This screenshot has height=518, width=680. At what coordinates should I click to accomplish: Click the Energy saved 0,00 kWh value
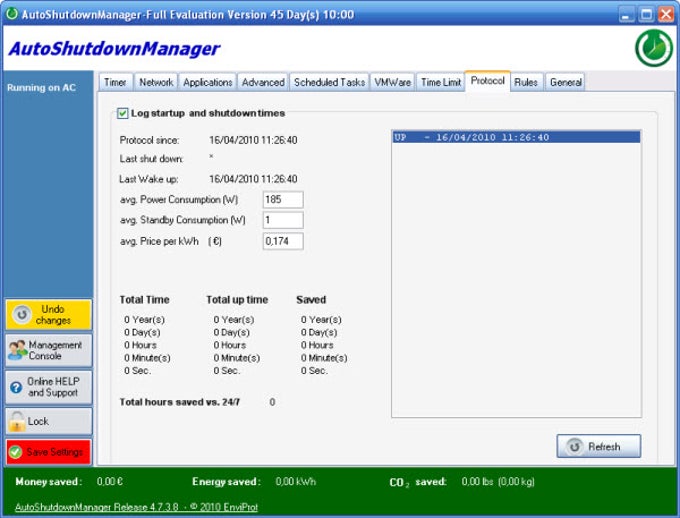[x=296, y=482]
